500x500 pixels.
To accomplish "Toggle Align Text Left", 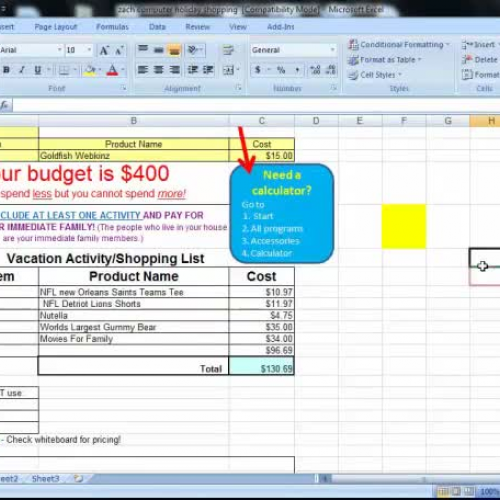I will pos(143,70).
